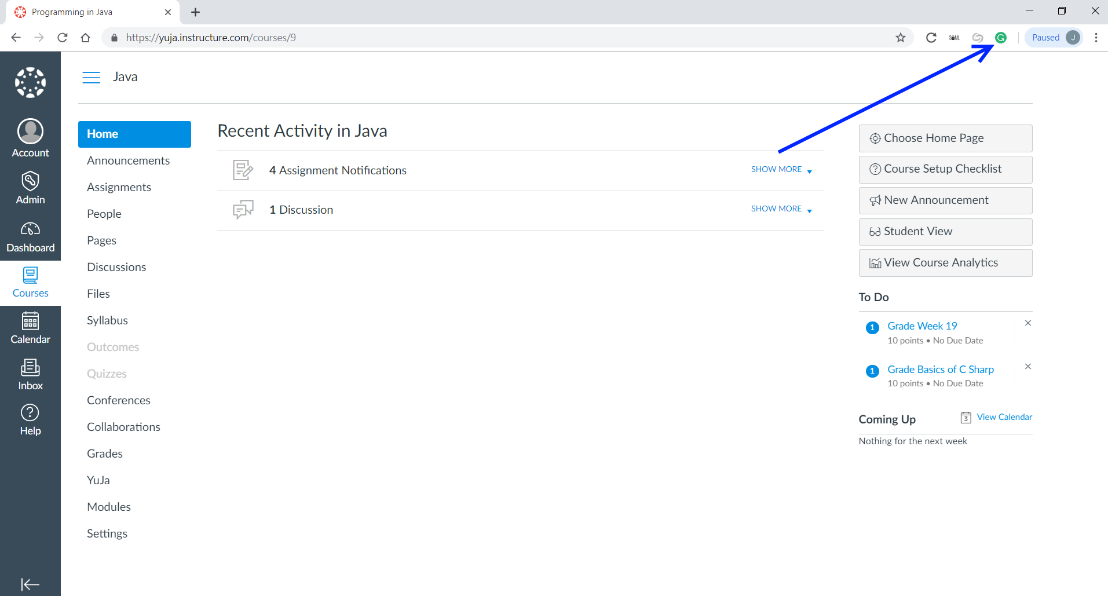This screenshot has width=1108, height=596.
Task: Open the Inbox from the sidebar
Action: [x=30, y=375]
